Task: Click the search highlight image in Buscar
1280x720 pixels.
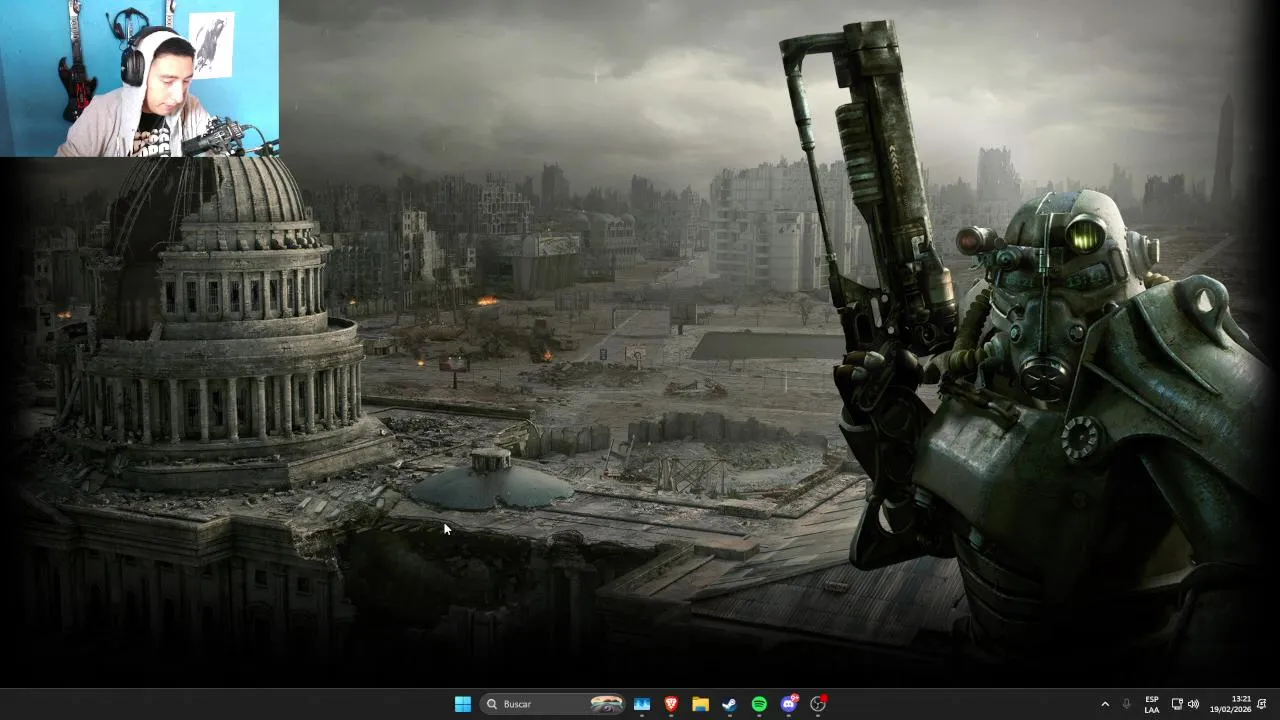Action: (607, 704)
